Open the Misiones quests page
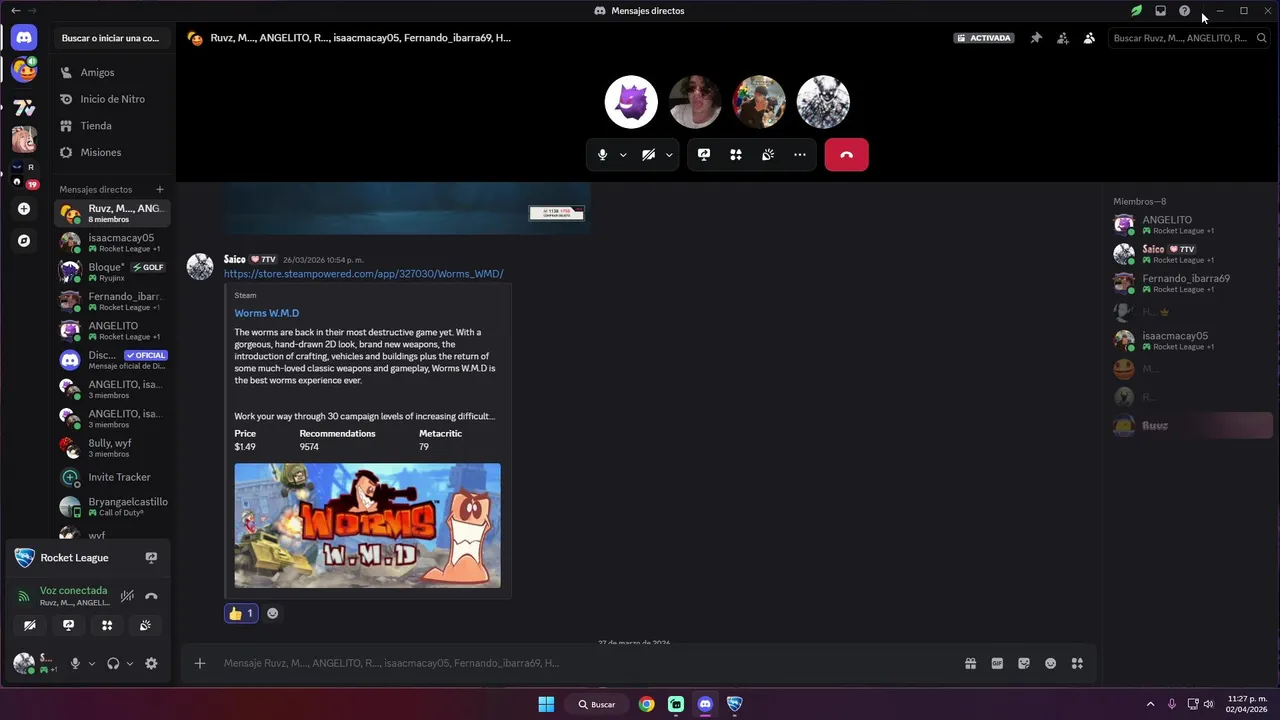Screen dimensions: 1280x720 coord(112,153)
